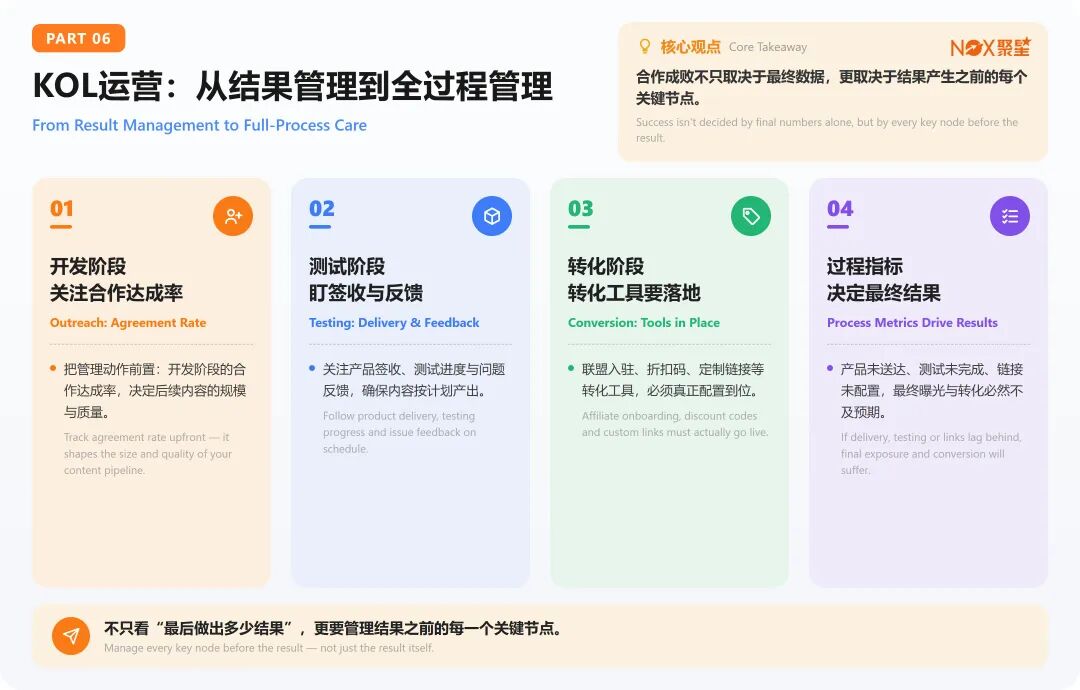Click the blue cube icon in card 02
The image size is (1080, 690).
tap(492, 216)
